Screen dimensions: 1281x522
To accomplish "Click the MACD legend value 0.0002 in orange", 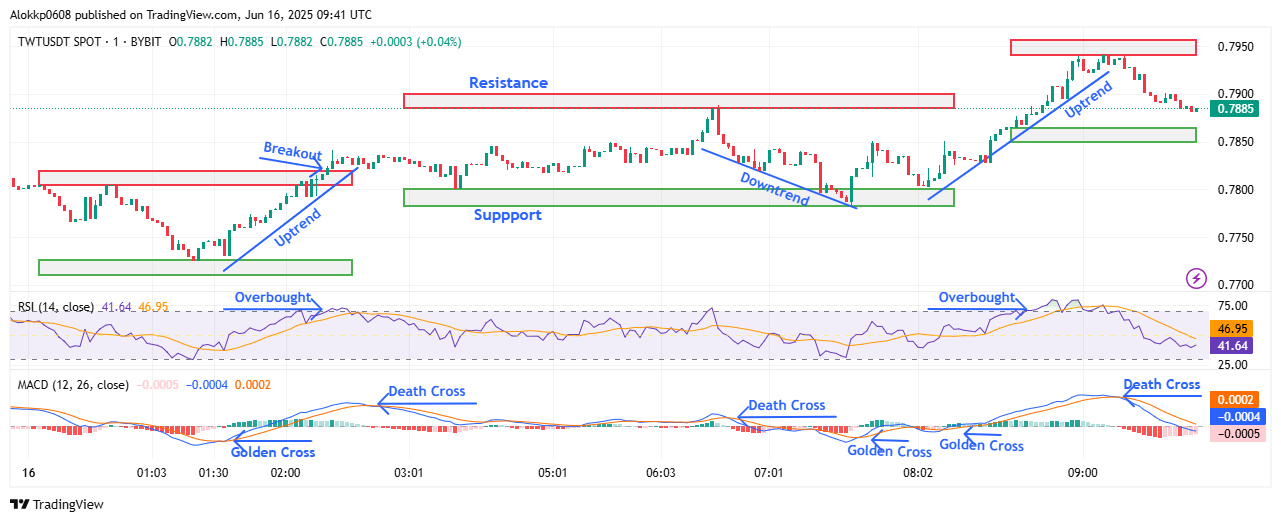I will (x=252, y=385).
